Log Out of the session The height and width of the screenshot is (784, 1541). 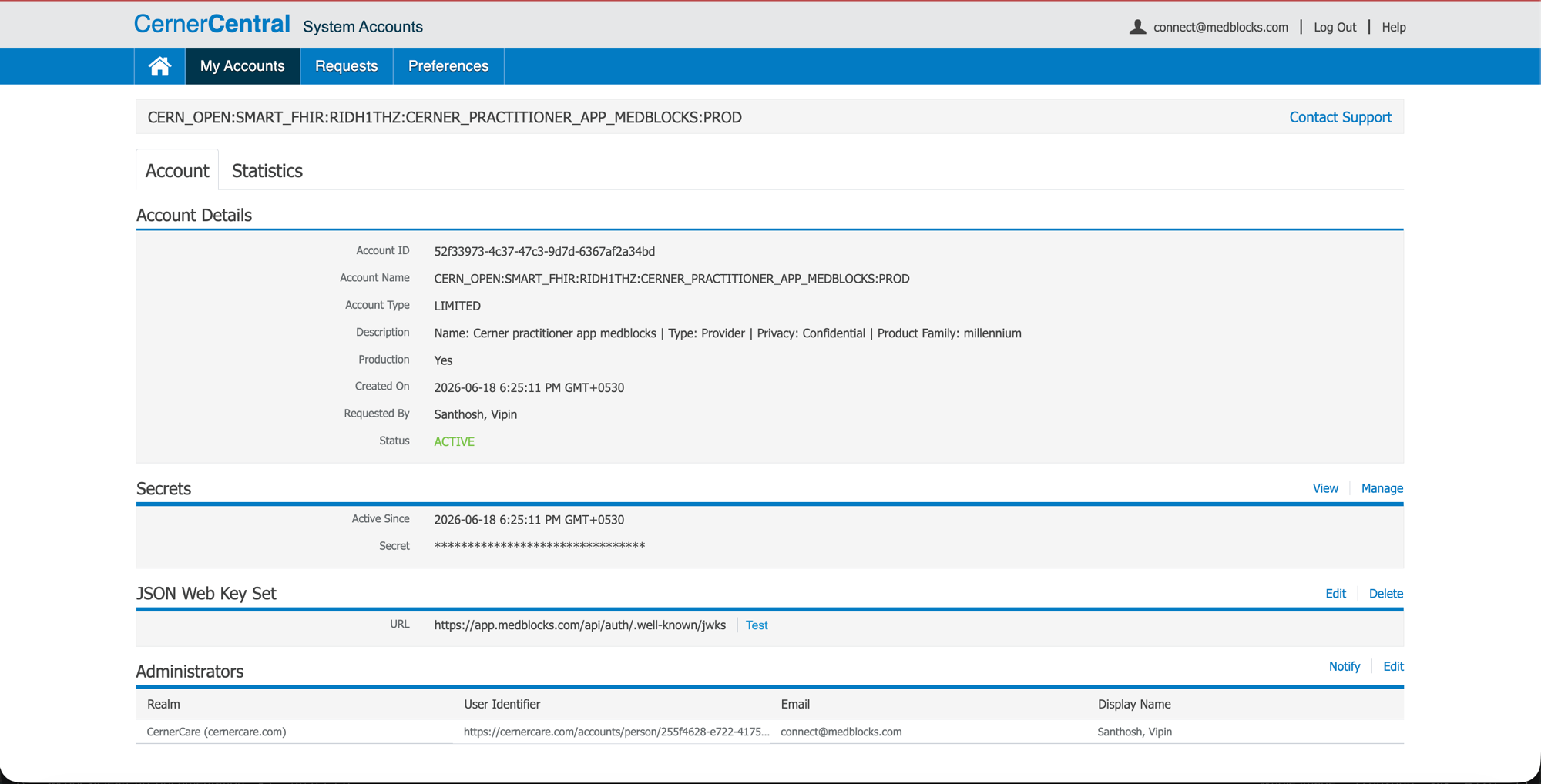(1335, 27)
